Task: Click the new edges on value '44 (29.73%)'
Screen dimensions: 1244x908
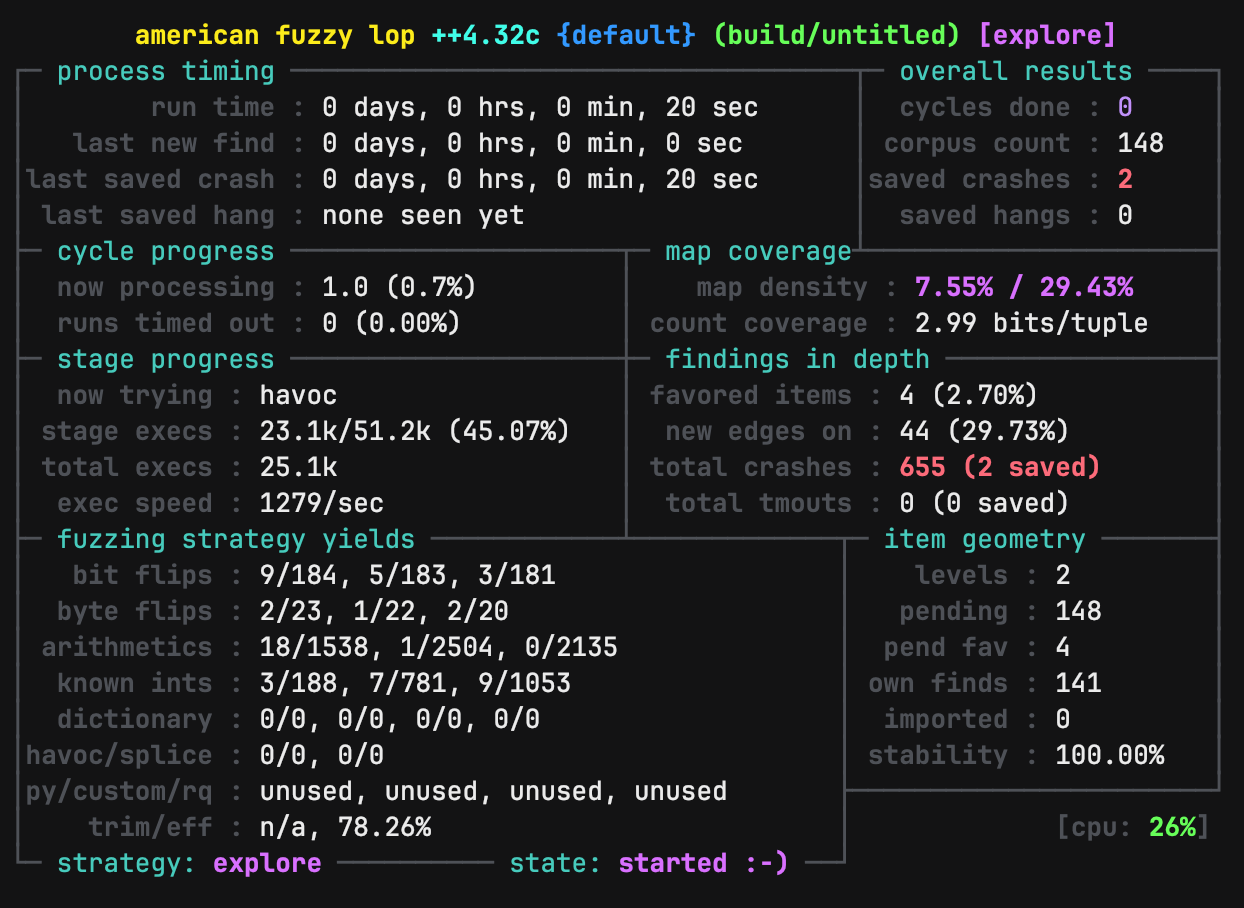Action: coord(984,432)
